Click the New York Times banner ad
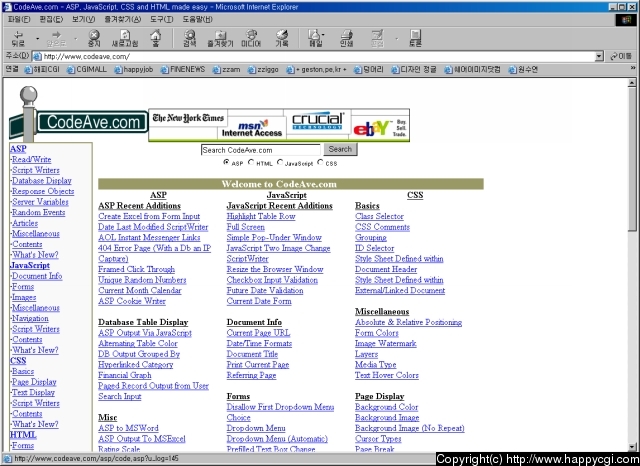The image size is (640, 466). tap(188, 118)
